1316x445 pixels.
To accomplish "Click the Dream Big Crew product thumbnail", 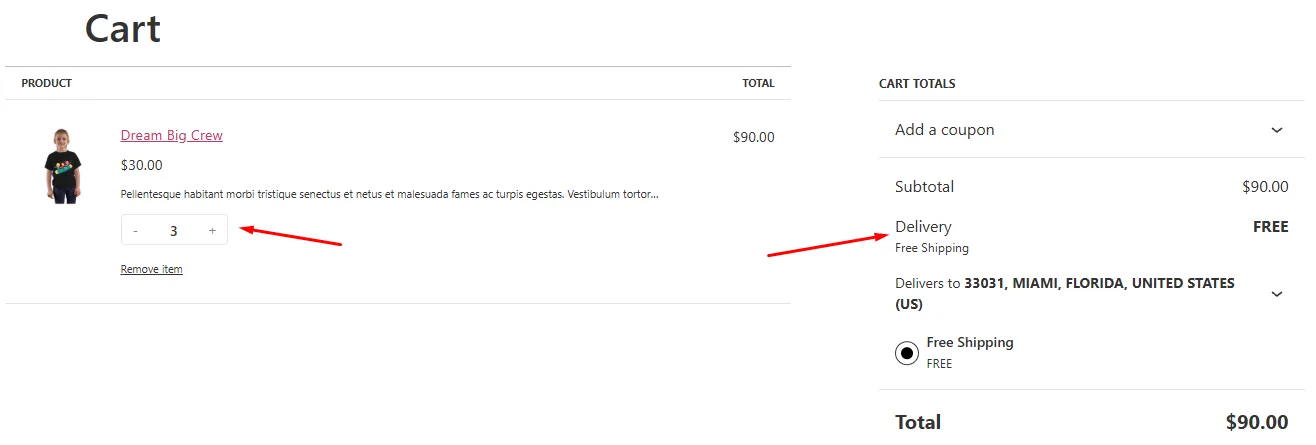I will pos(62,166).
